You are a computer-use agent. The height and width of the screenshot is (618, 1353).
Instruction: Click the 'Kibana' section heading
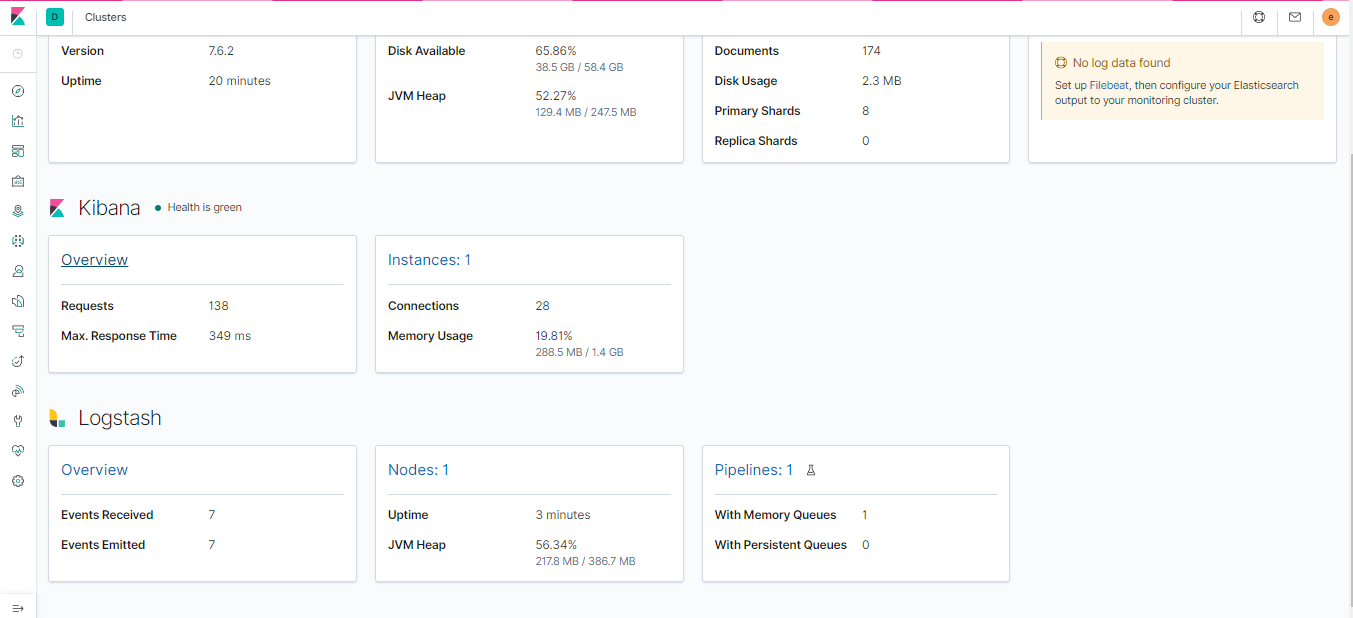pos(109,208)
